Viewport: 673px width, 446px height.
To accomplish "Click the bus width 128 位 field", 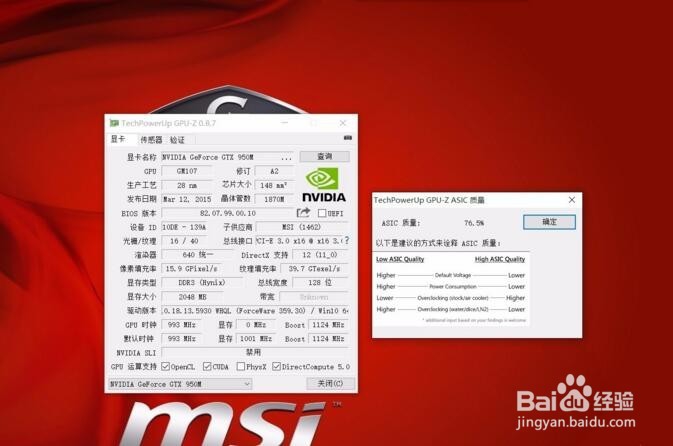I will pos(320,283).
